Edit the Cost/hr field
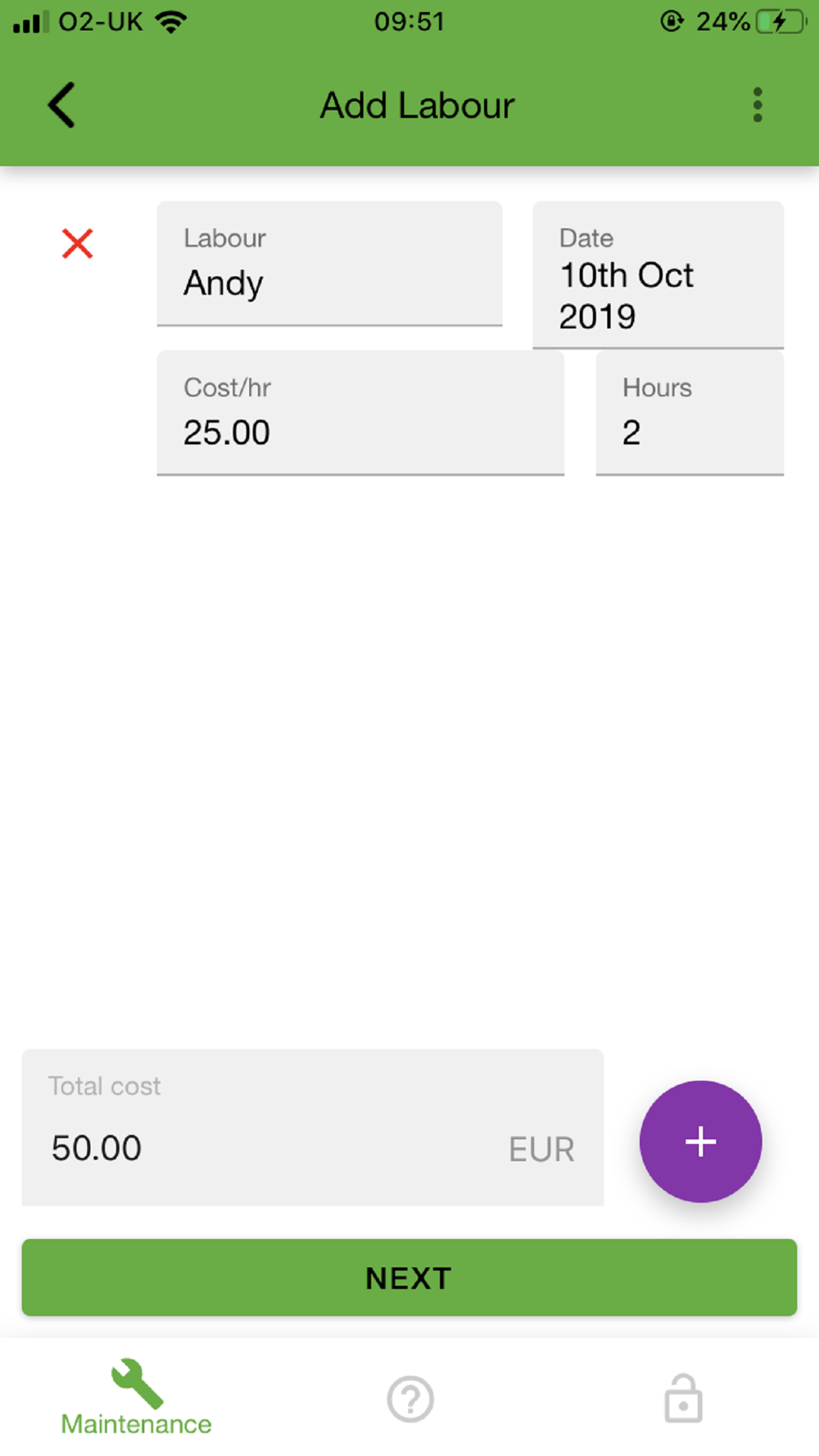 tap(360, 413)
